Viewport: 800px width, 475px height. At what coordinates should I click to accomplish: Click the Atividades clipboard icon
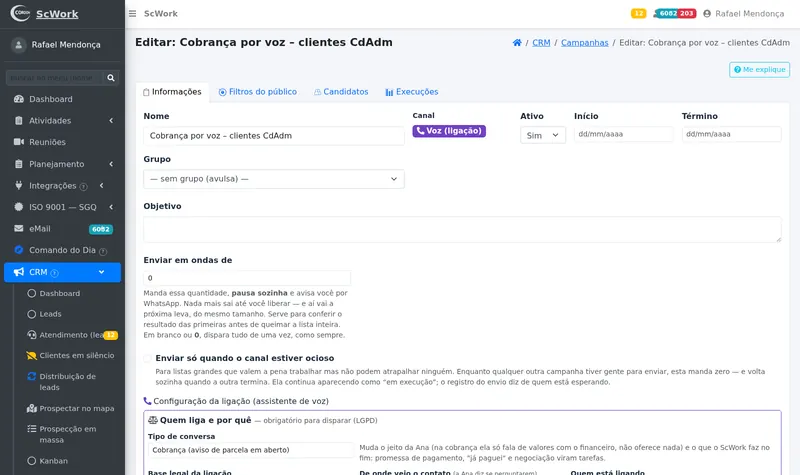tap(19, 120)
